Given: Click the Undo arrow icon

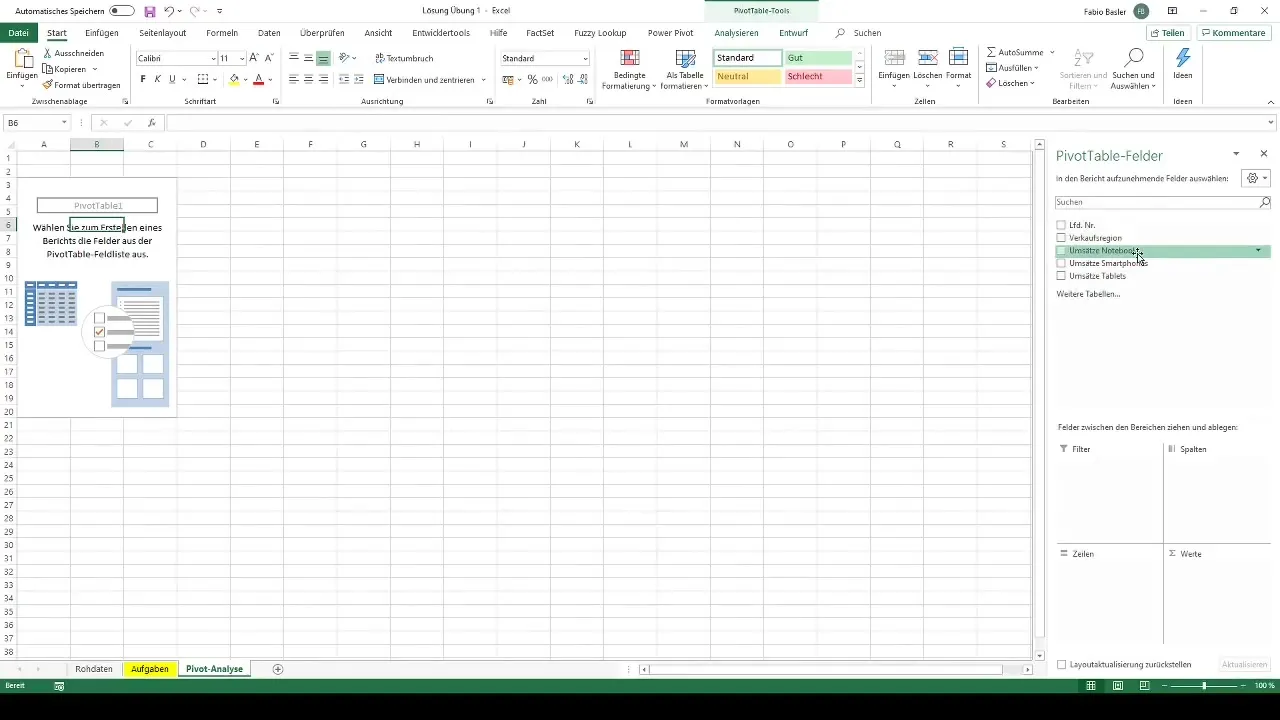Looking at the screenshot, I should [169, 11].
